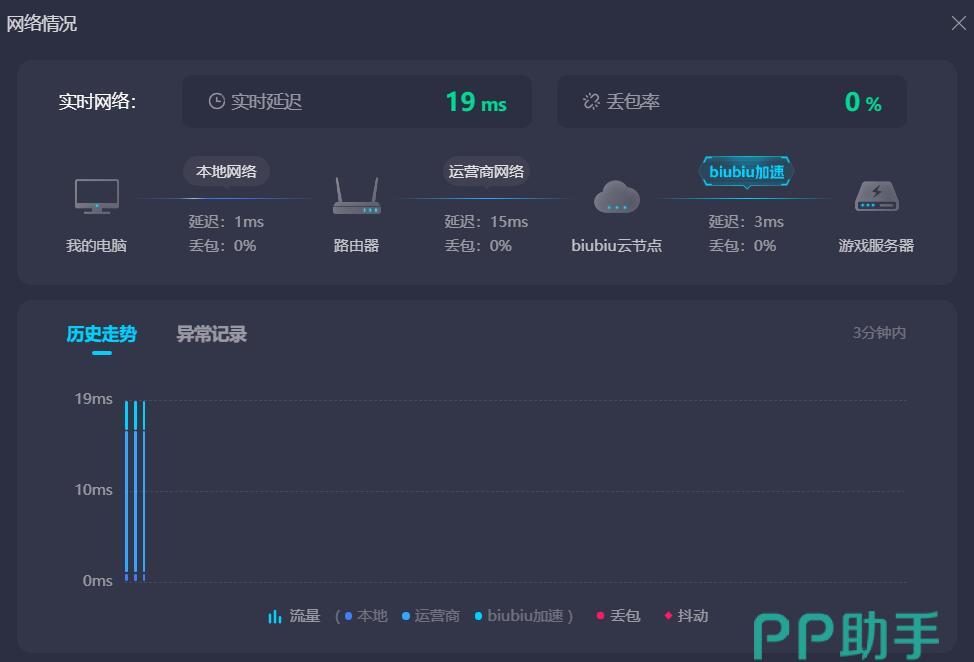Click the 路由器 label
Image resolution: width=974 pixels, height=662 pixels.
pyautogui.click(x=356, y=246)
